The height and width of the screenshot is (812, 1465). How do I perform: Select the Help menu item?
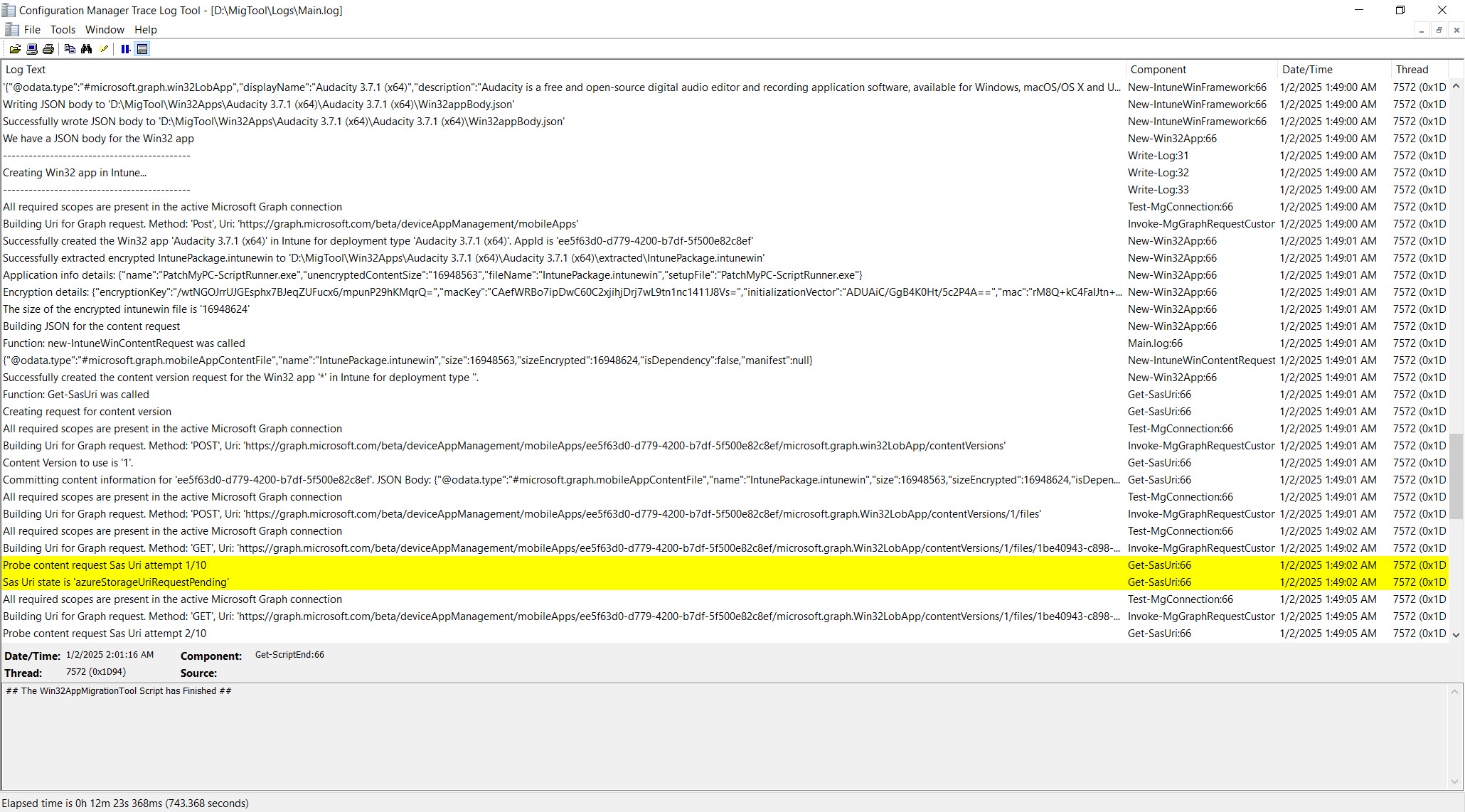(x=145, y=29)
